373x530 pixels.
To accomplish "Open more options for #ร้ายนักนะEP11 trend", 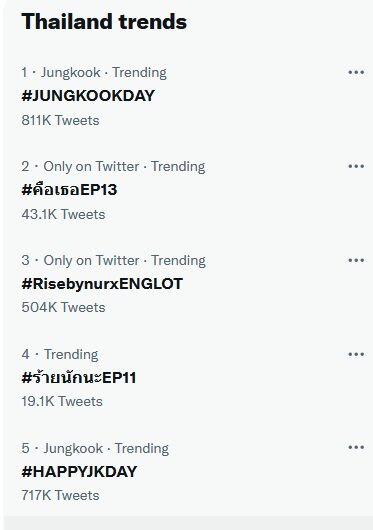I will click(356, 354).
